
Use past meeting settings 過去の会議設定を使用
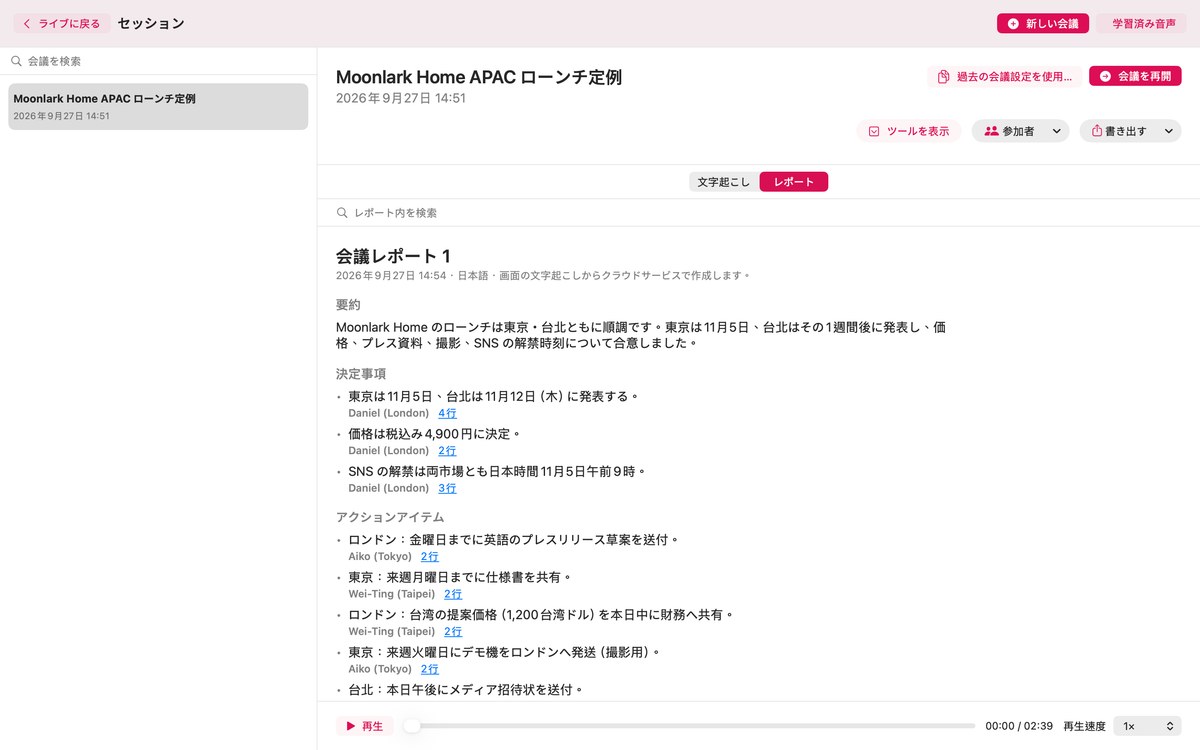point(1004,76)
